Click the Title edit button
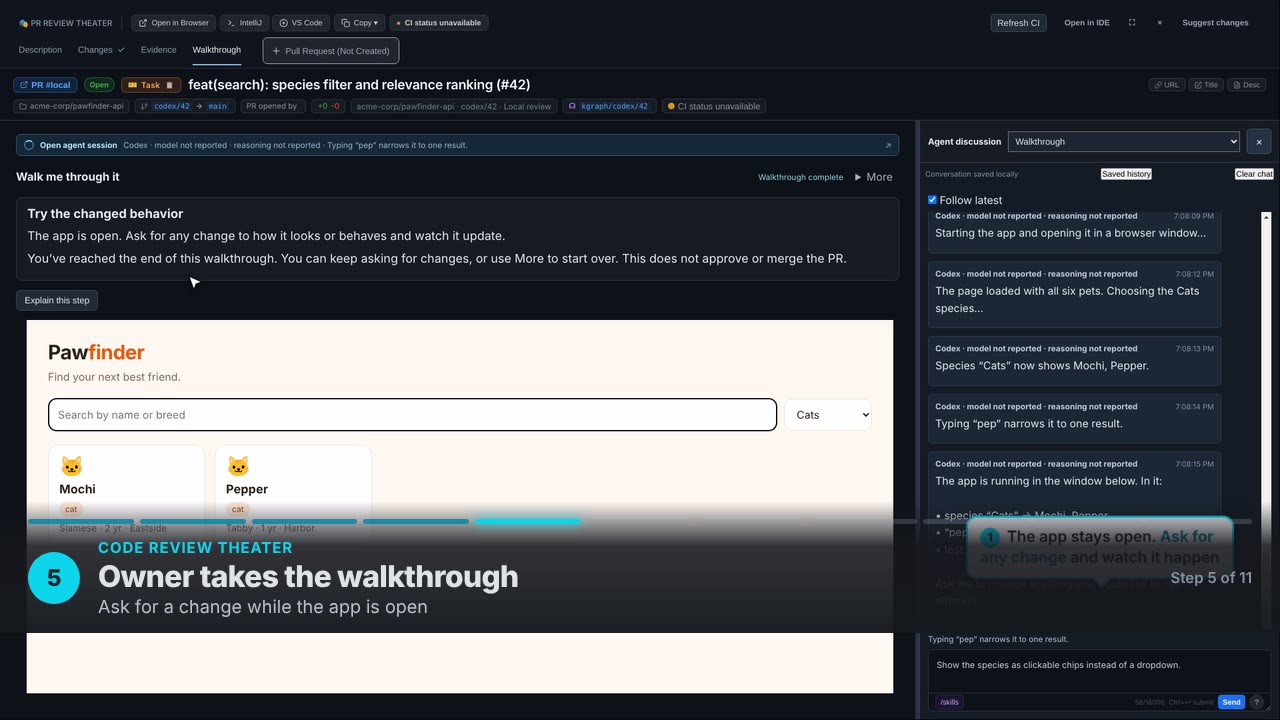 pyautogui.click(x=1206, y=85)
